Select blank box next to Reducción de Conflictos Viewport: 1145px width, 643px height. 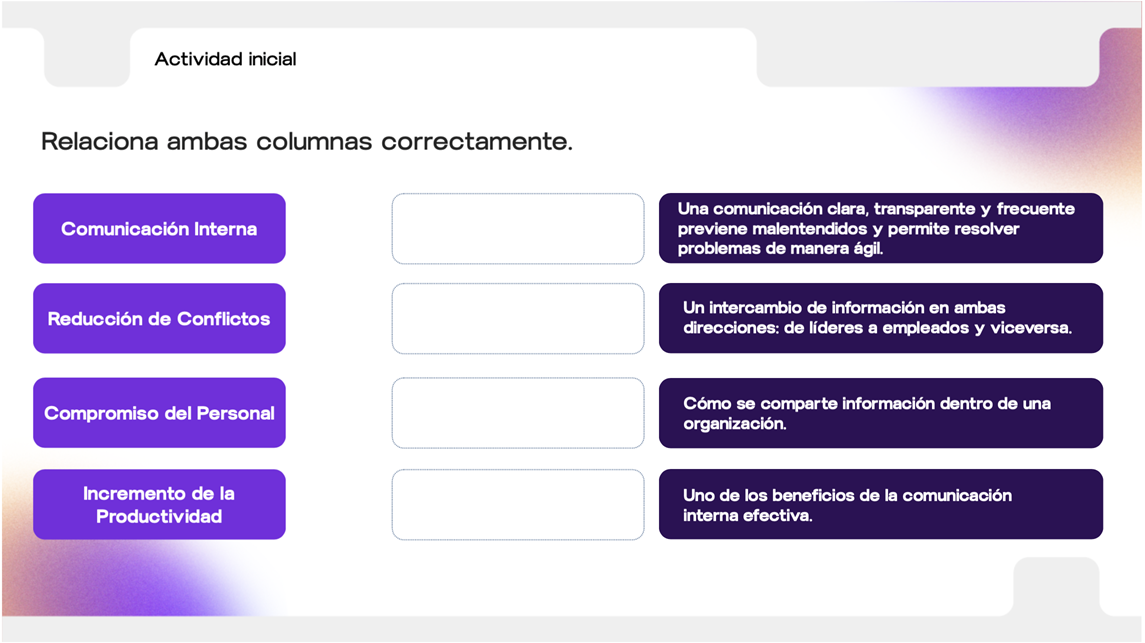518,319
